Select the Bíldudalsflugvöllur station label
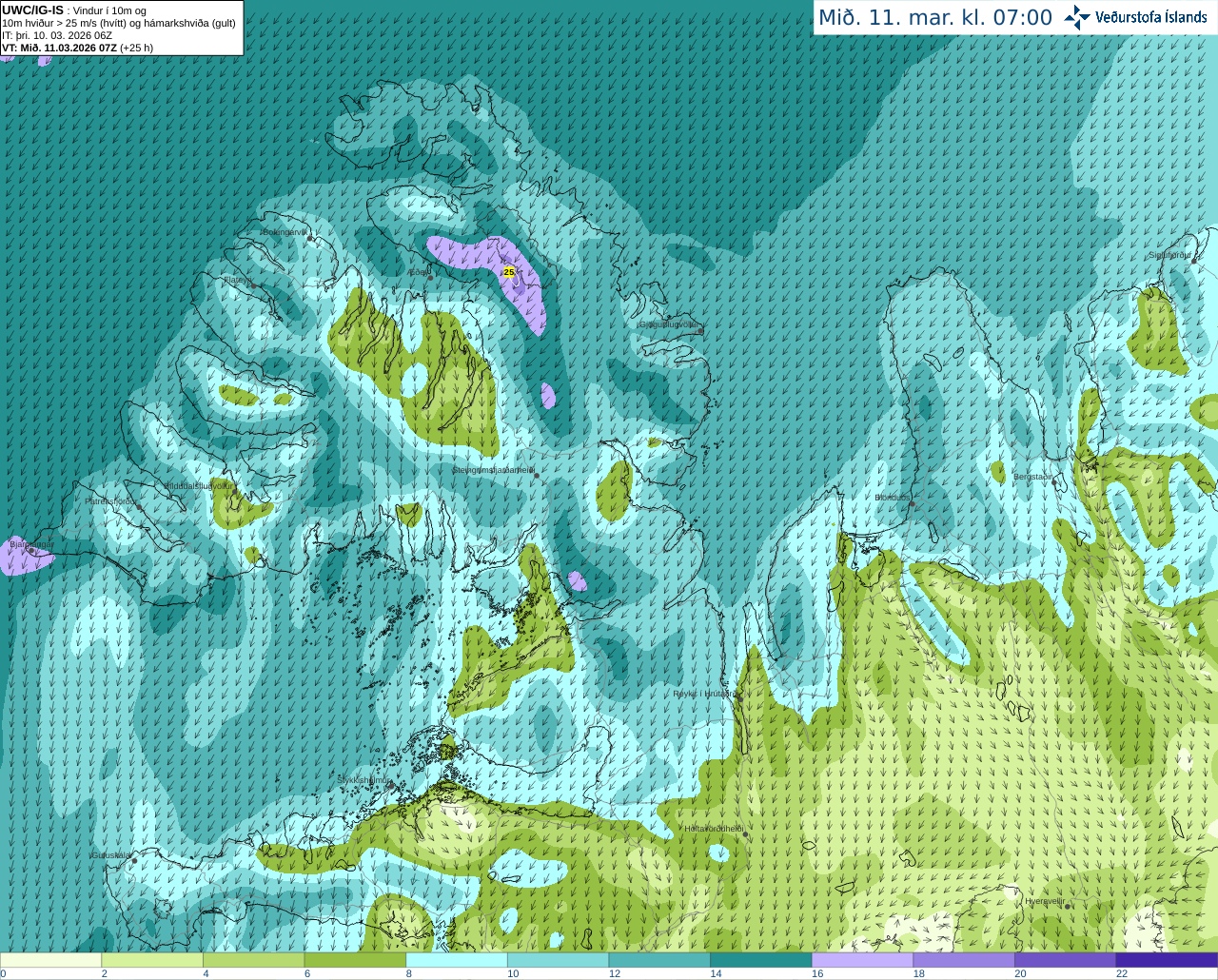The image size is (1218, 980). 197,485
